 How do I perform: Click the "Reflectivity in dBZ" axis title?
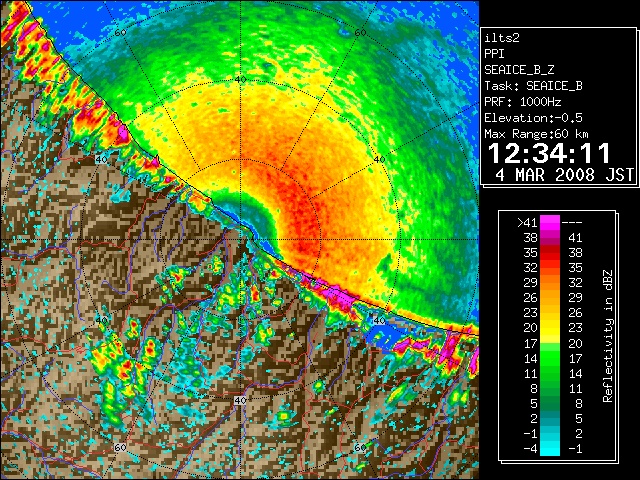tap(608, 336)
